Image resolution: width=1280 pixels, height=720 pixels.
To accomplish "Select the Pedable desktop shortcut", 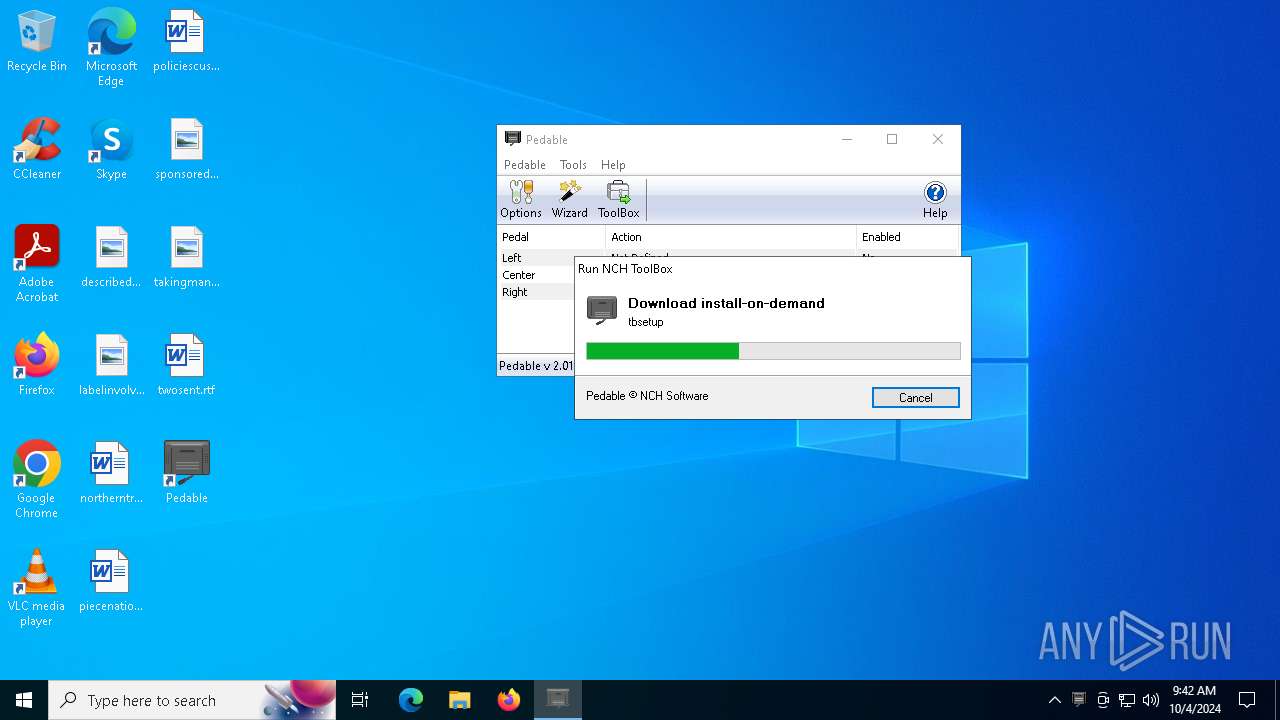I will point(186,474).
